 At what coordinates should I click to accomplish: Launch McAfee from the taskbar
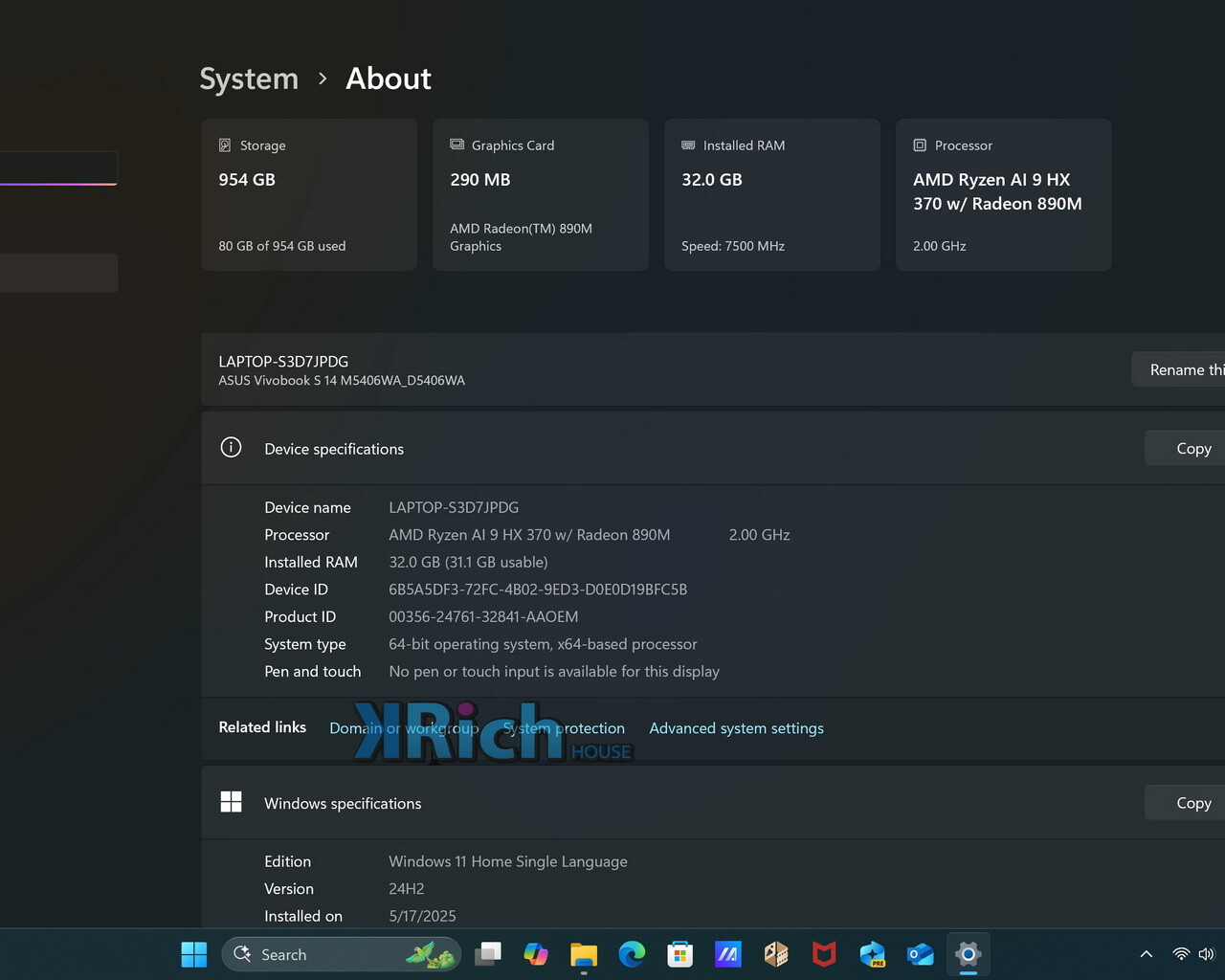click(824, 954)
